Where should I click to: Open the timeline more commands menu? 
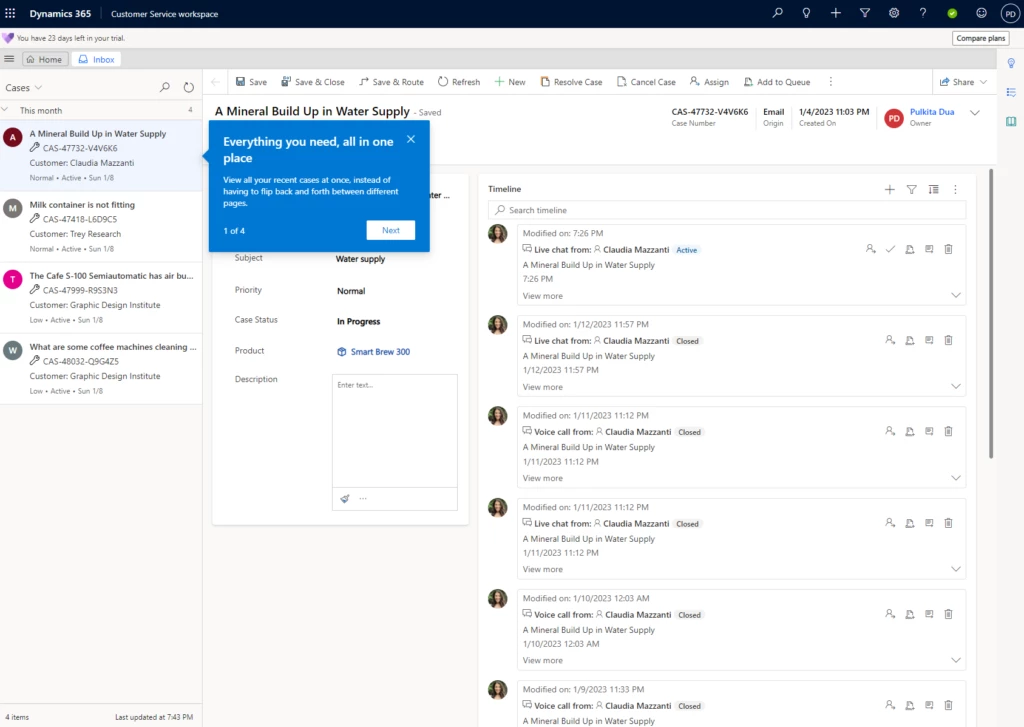point(956,189)
